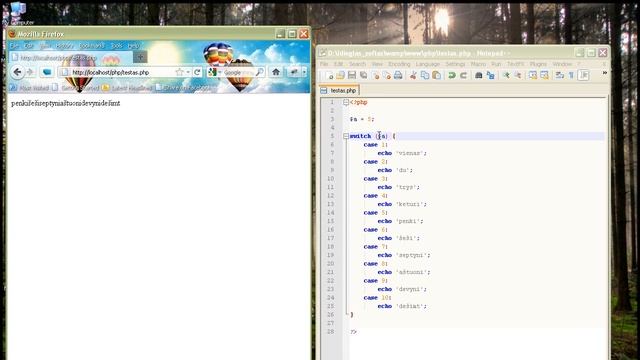Open the Settings menu in Notepad++

click(x=455, y=64)
